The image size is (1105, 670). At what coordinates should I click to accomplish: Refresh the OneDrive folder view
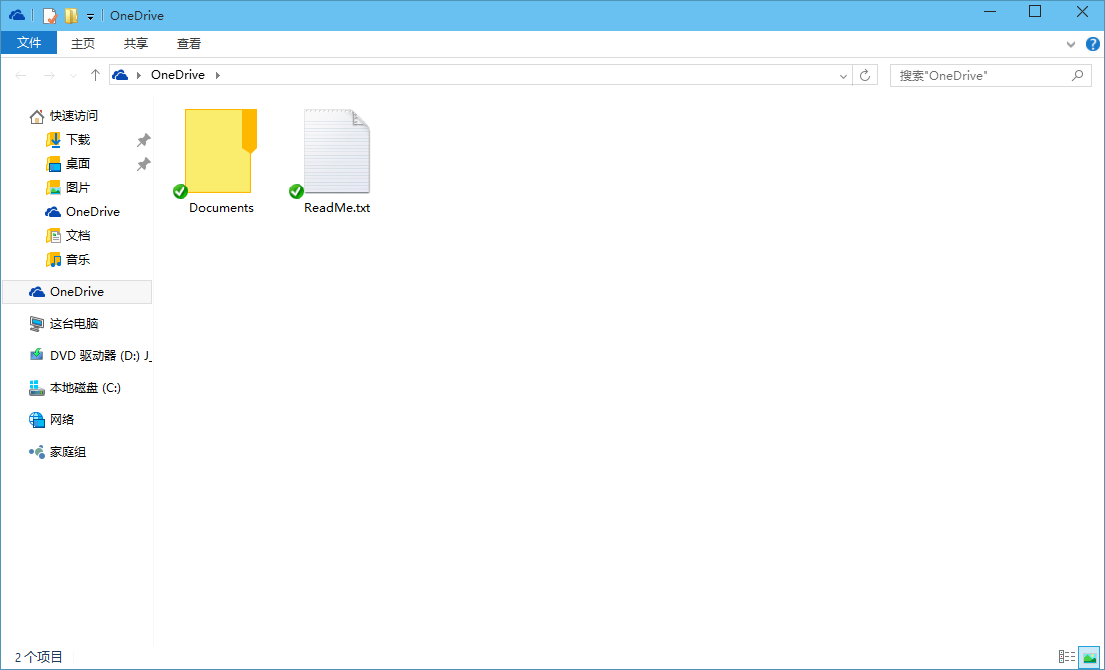click(865, 75)
